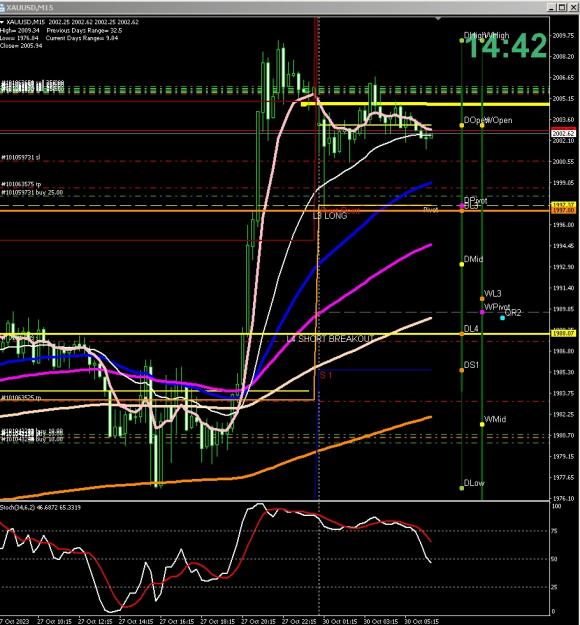Image resolution: width=580 pixels, height=625 pixels.
Task: Expand the one-click trading arrow beside XAUUSD,M15
Action: click(2, 22)
